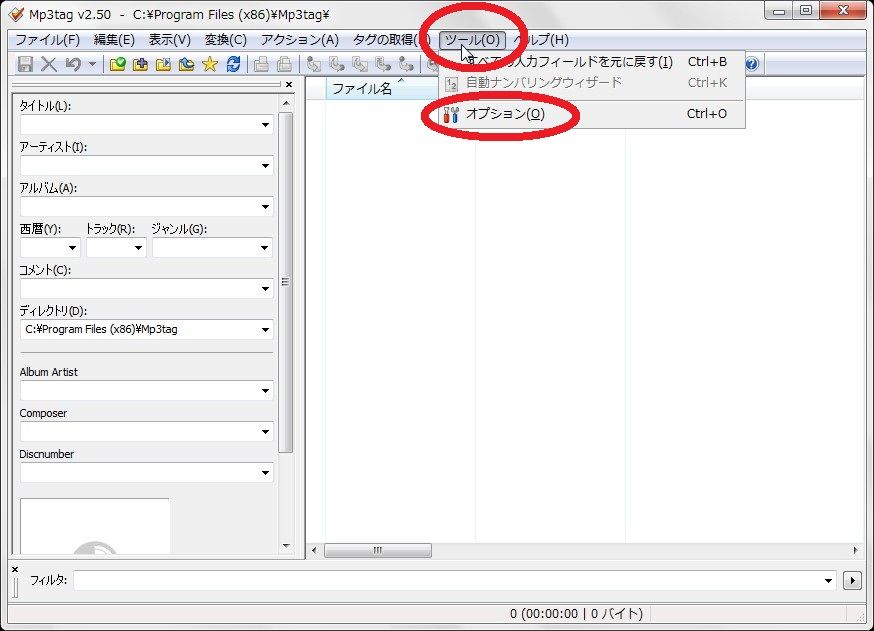
Task: Open the Favorites star icon
Action: click(x=210, y=64)
